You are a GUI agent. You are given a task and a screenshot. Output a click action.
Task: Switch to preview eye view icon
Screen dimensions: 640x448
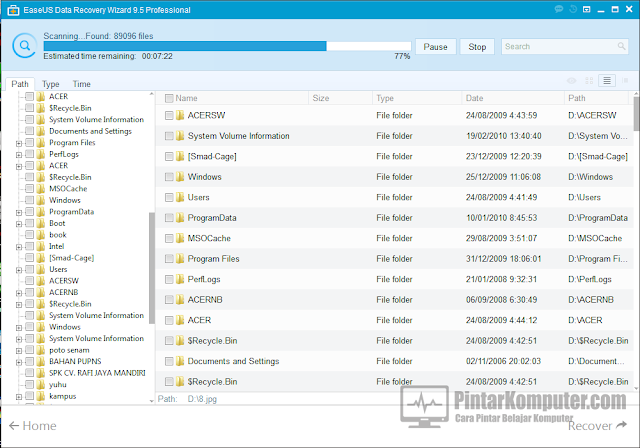[x=571, y=81]
